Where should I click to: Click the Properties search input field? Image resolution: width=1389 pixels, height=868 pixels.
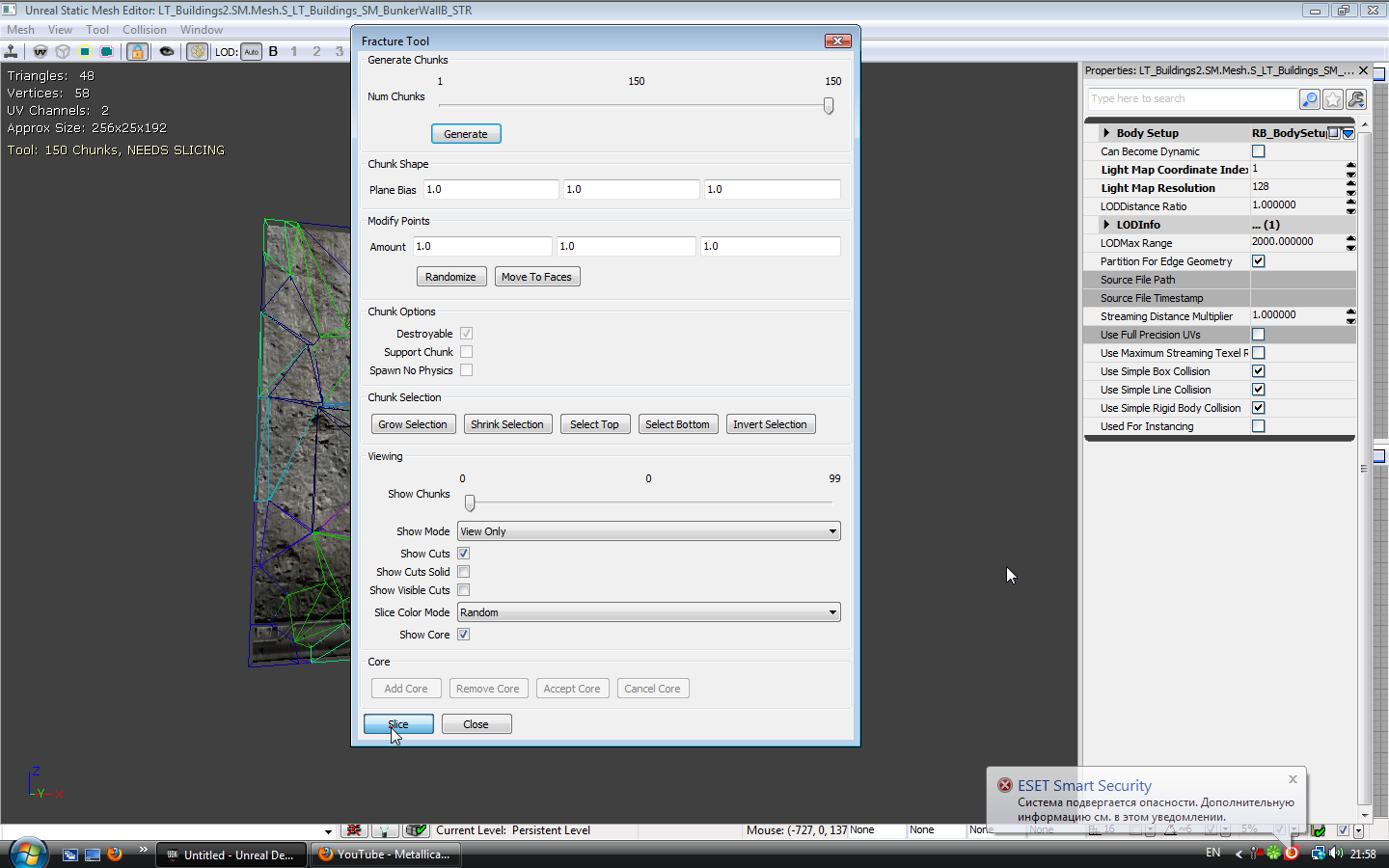tap(1192, 99)
